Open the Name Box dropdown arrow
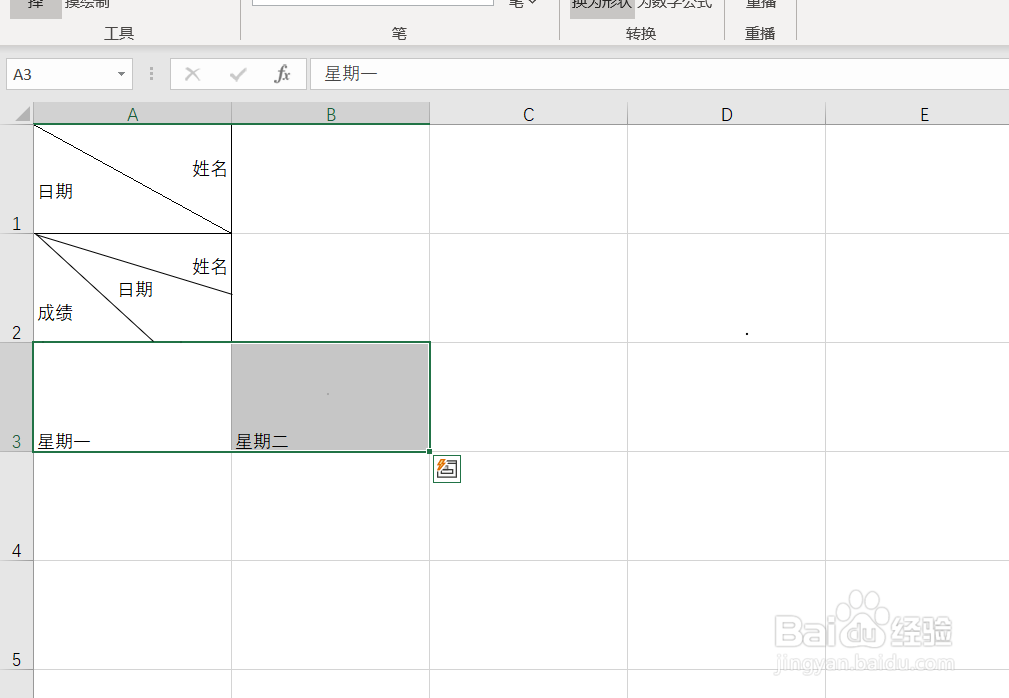1009x698 pixels. (x=121, y=74)
